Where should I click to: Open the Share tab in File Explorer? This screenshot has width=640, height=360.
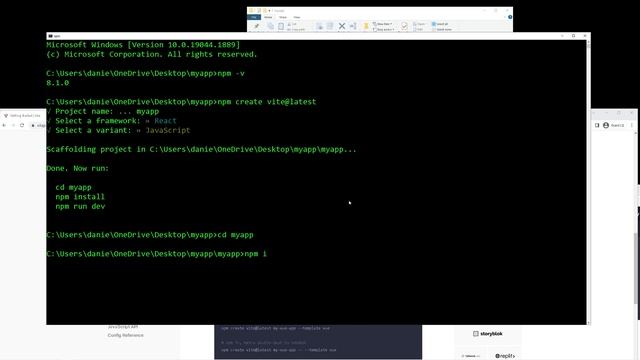[x=283, y=17]
